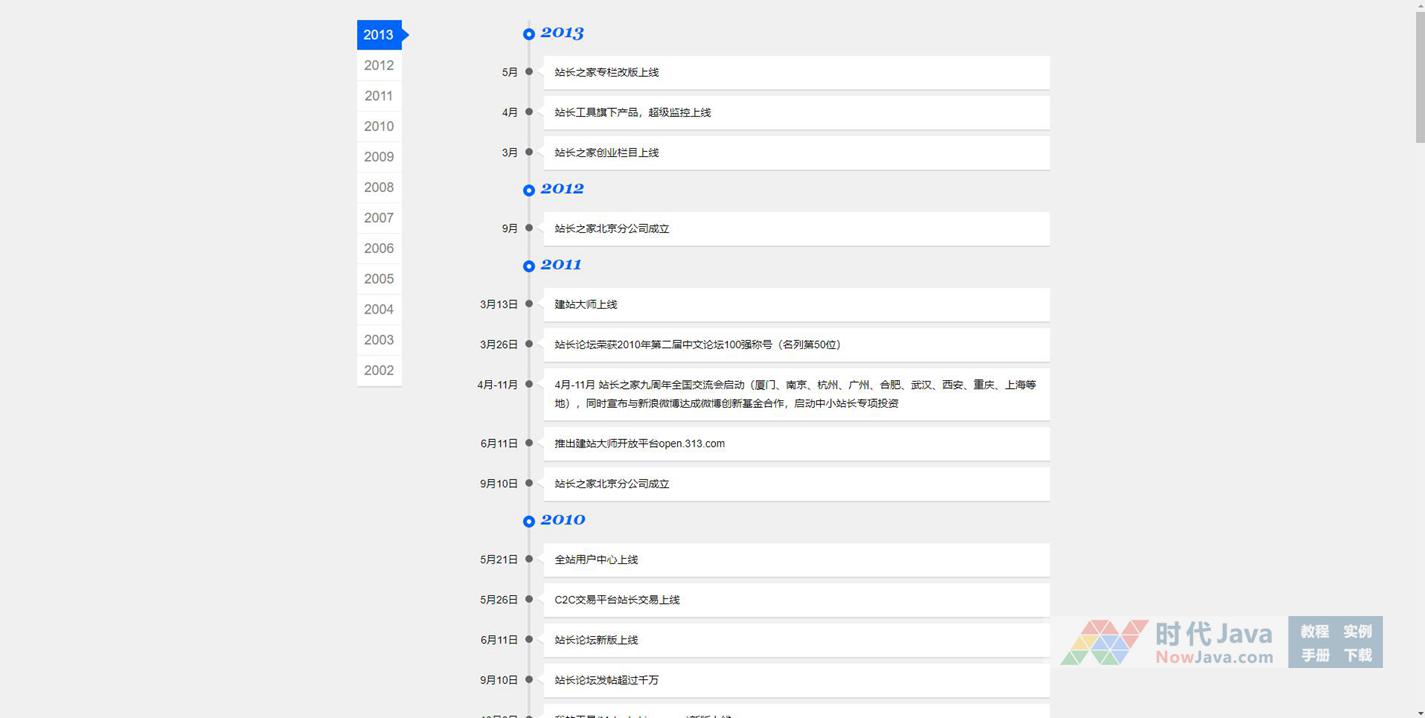Collapse the 2011 year heading

tap(561, 265)
